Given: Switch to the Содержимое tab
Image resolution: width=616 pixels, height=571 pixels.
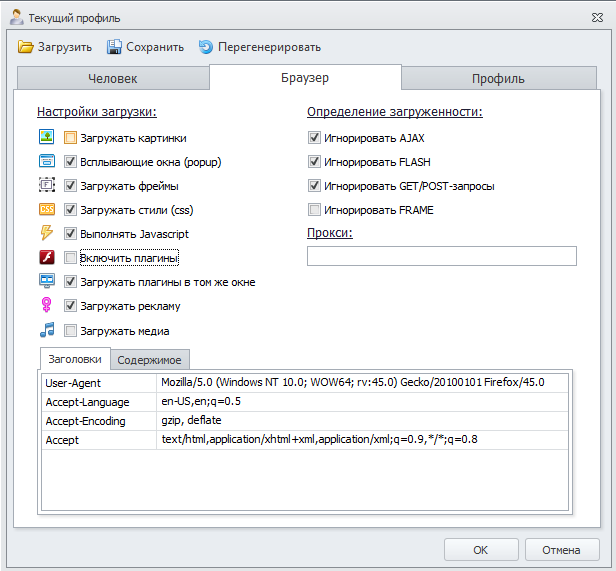Looking at the screenshot, I should click(x=148, y=360).
